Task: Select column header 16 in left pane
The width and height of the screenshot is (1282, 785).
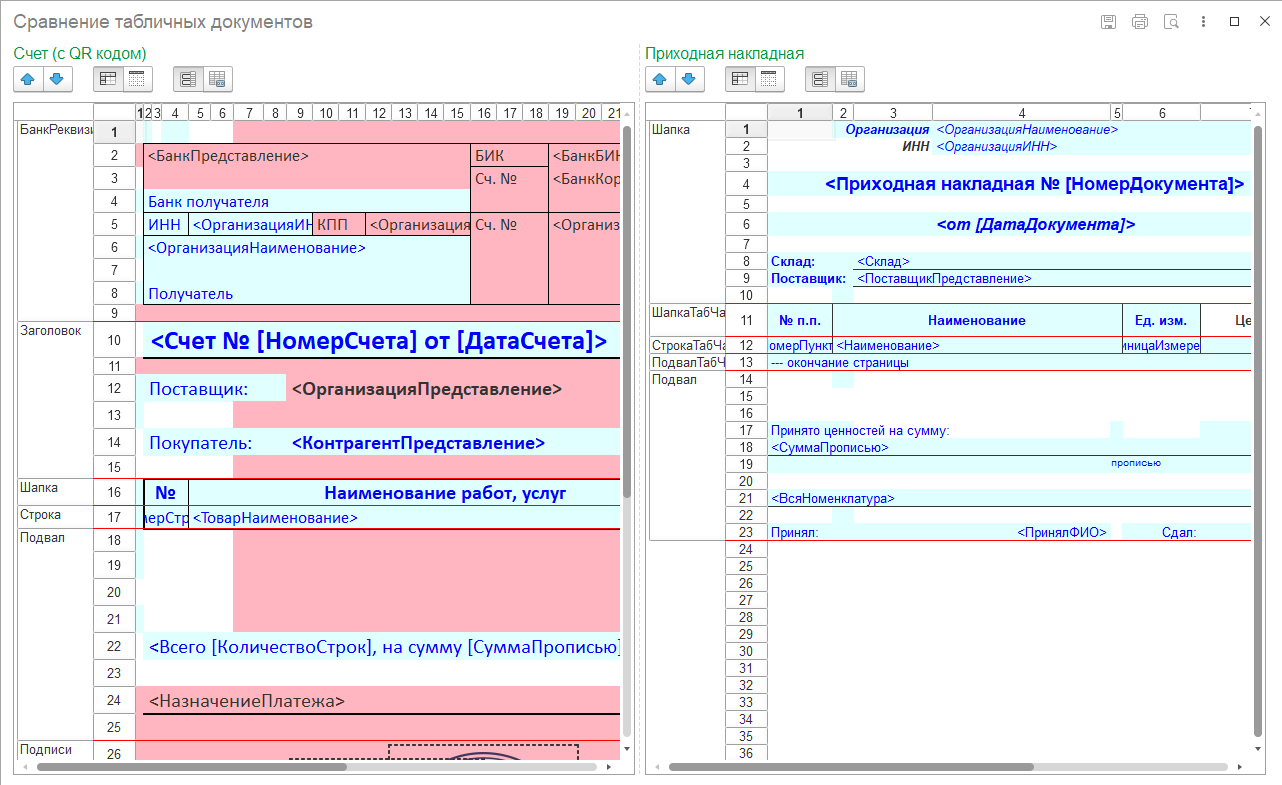Action: click(x=483, y=112)
